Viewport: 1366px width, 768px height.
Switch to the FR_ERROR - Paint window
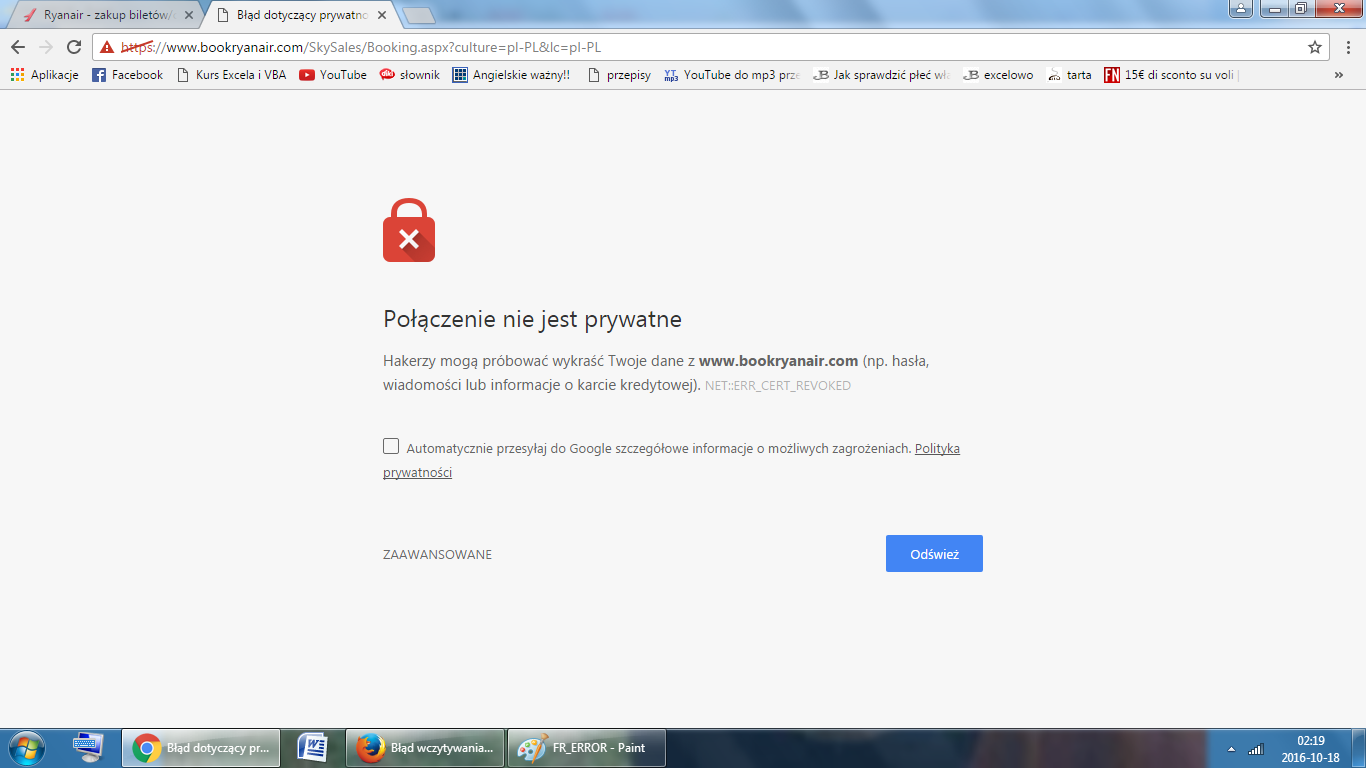(x=587, y=748)
